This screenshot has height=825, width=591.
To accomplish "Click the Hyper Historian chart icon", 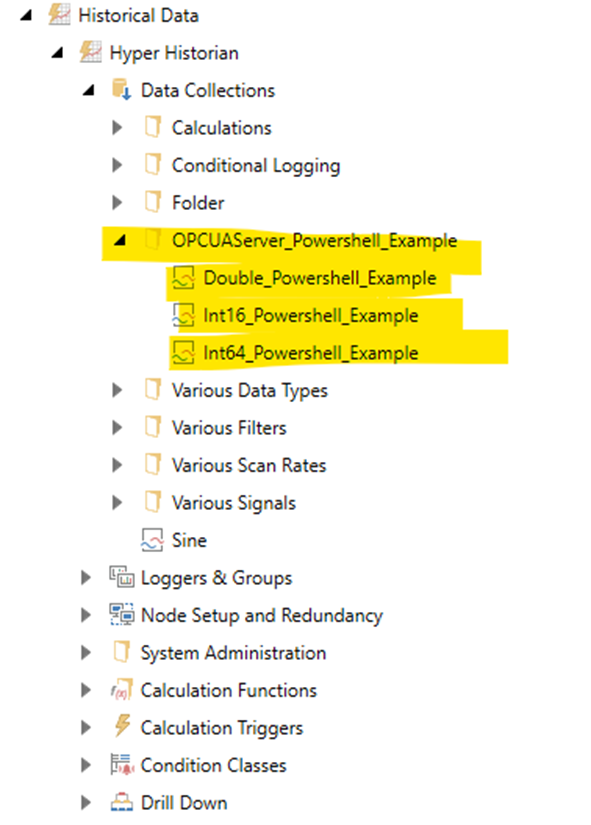I will point(91,53).
